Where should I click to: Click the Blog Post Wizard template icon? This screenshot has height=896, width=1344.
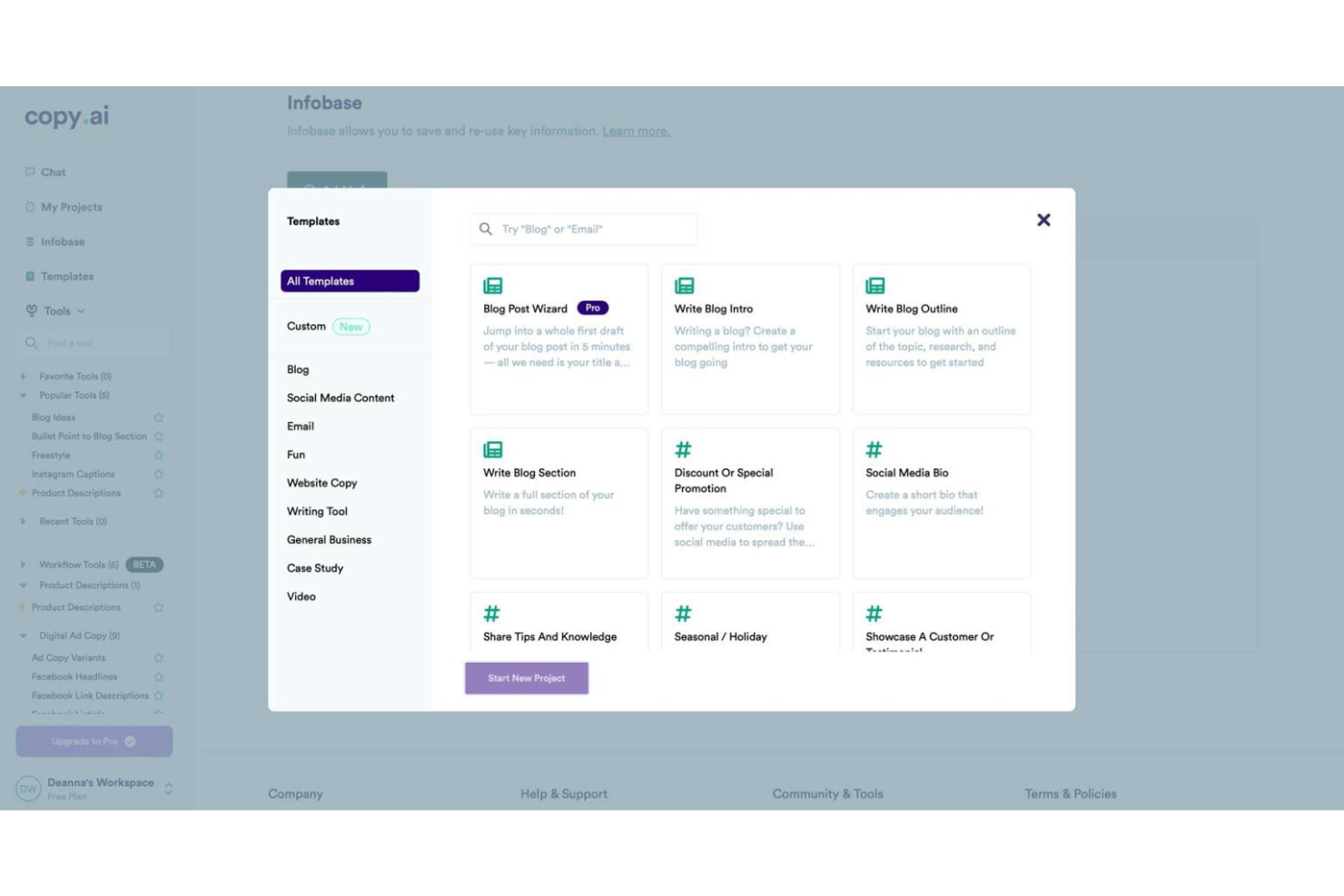pyautogui.click(x=493, y=284)
